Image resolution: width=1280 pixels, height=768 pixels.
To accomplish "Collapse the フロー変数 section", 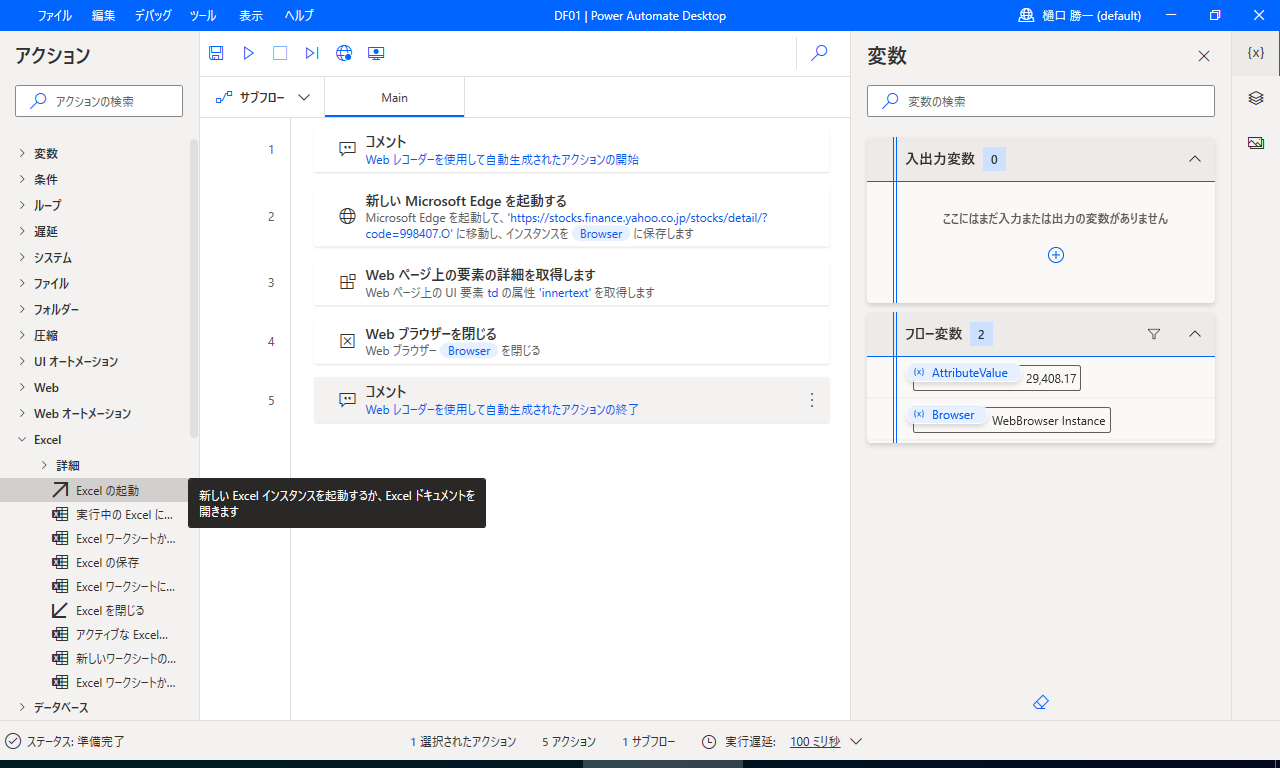I will (1194, 334).
